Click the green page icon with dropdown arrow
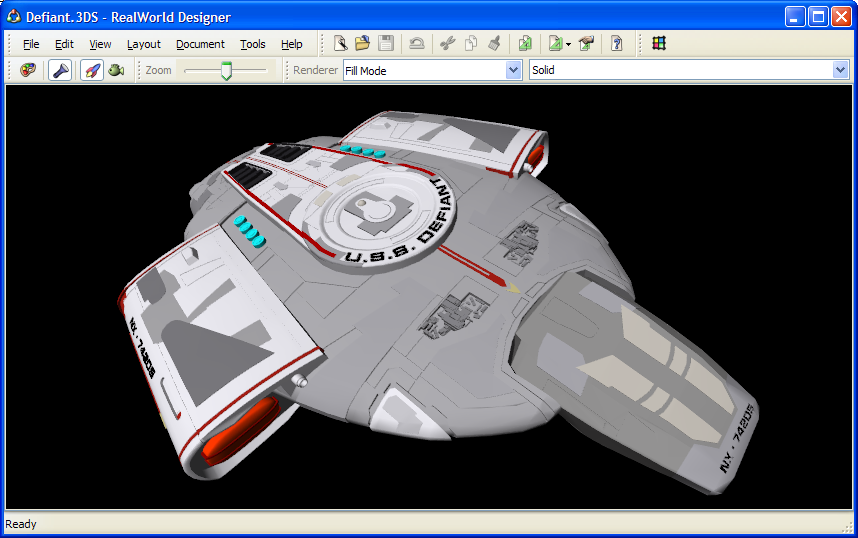The image size is (858, 538). coord(555,43)
